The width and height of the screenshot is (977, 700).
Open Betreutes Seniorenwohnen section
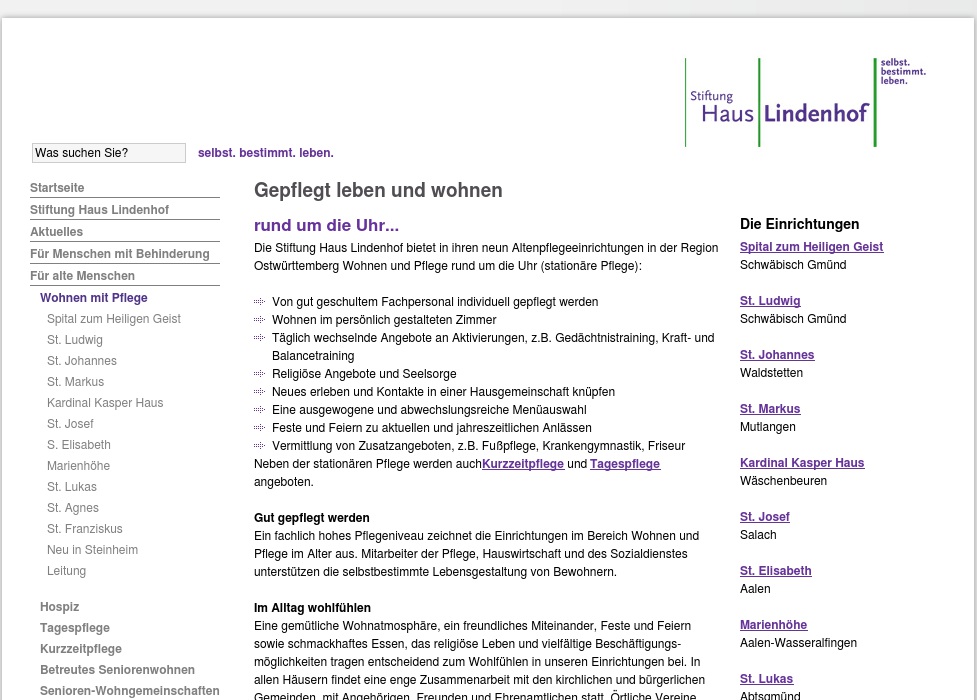pyautogui.click(x=118, y=669)
